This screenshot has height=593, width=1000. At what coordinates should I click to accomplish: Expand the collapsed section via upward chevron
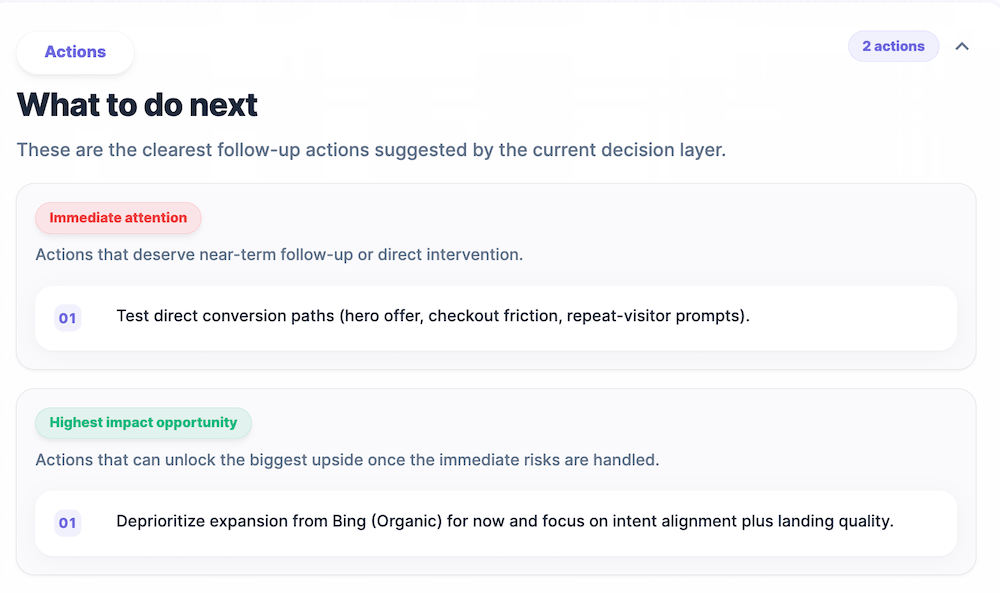(962, 46)
